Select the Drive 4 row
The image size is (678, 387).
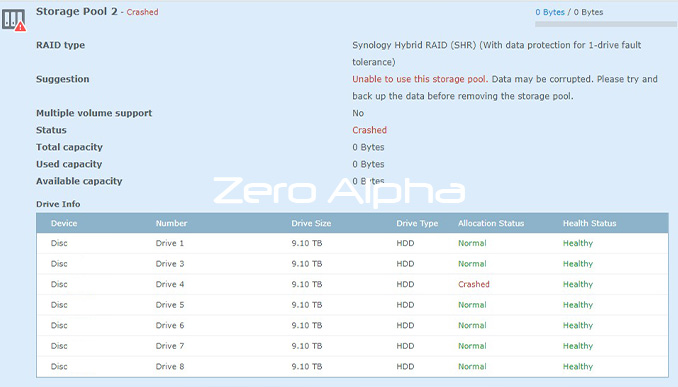(352, 285)
